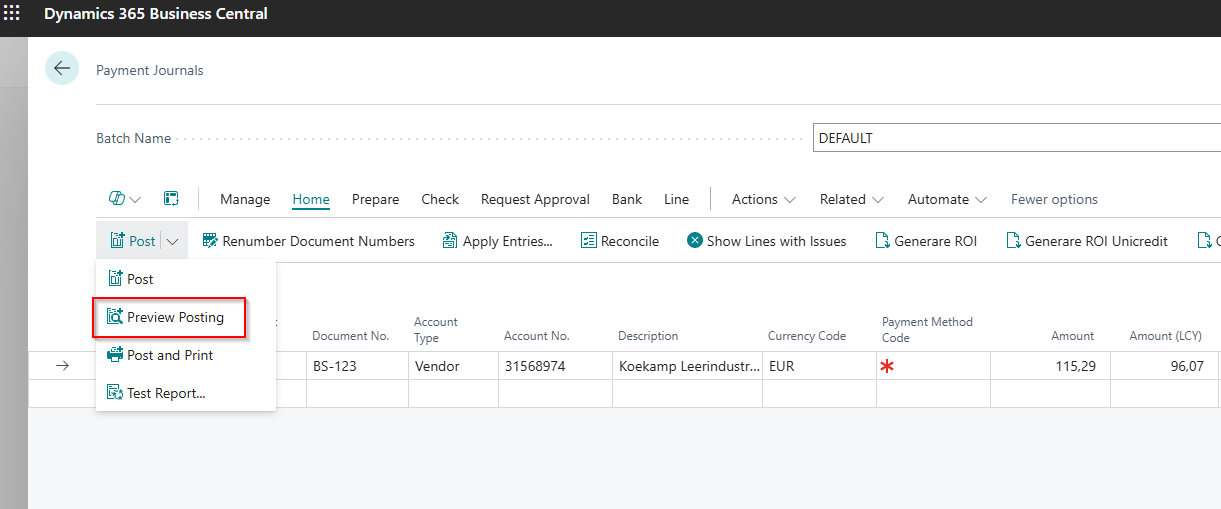Click the Payment Journals page title
The height and width of the screenshot is (509, 1221).
click(x=149, y=70)
